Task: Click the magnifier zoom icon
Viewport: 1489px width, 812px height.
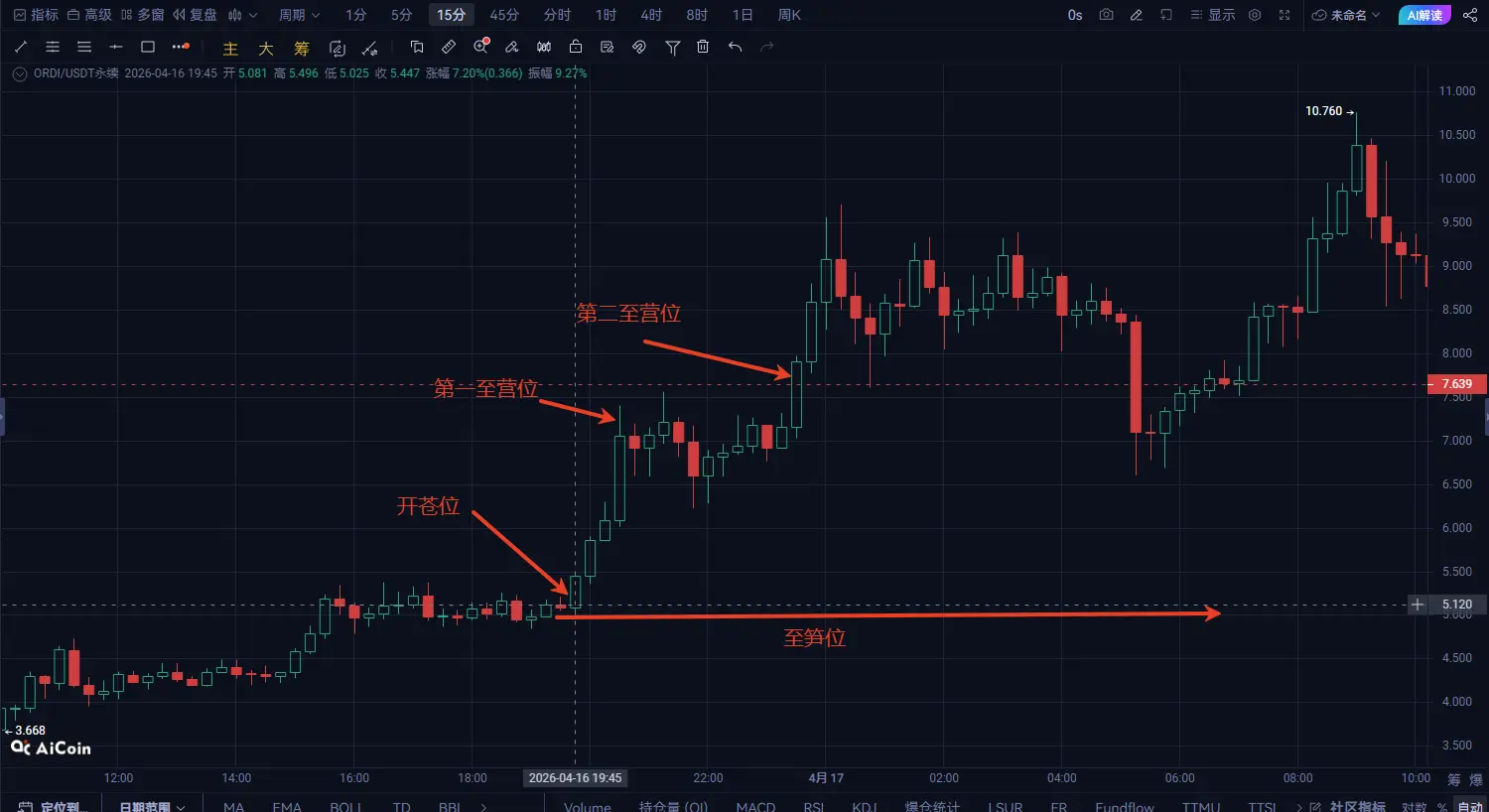Action: coord(481,47)
